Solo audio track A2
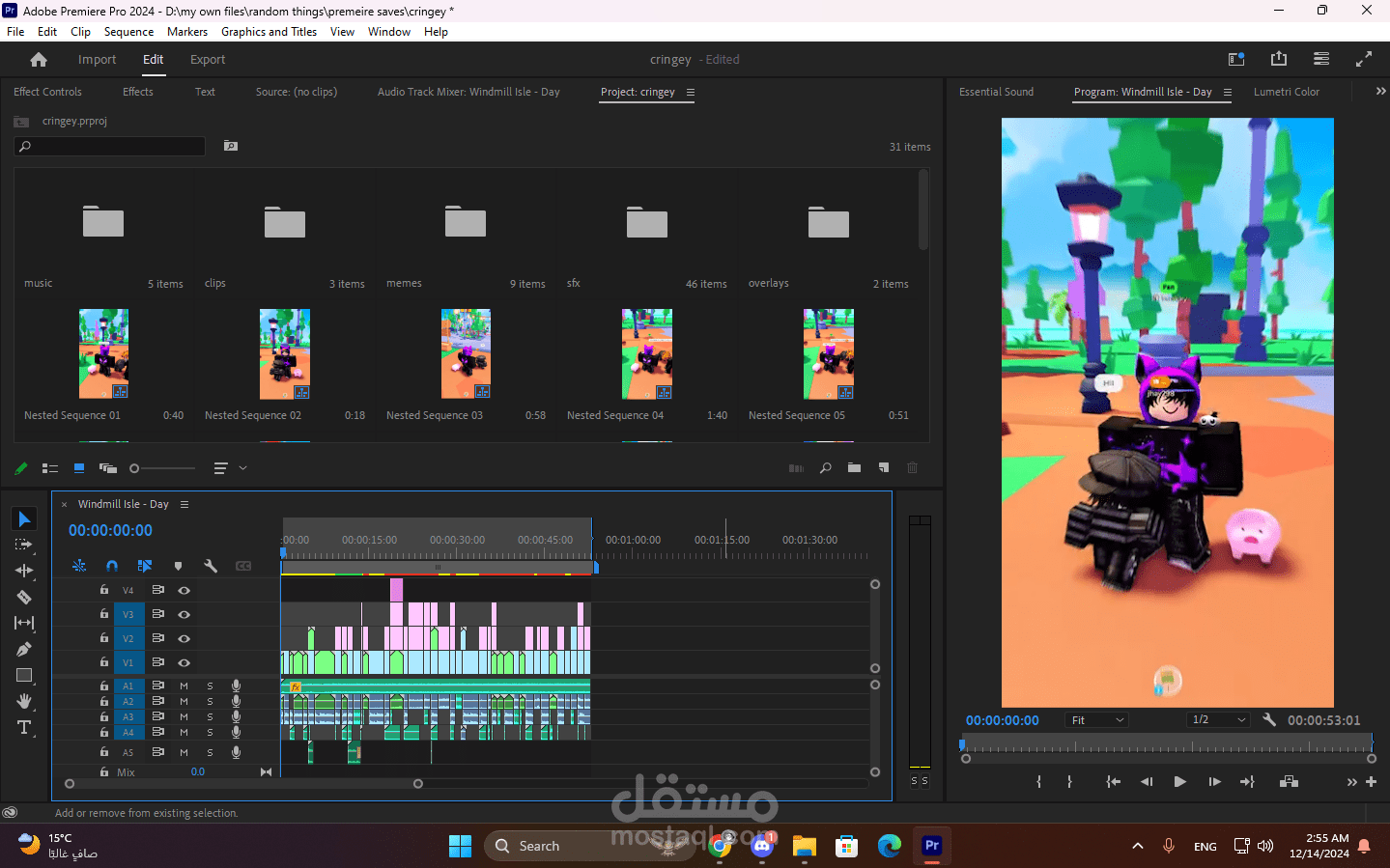Image resolution: width=1390 pixels, height=868 pixels. tap(210, 701)
